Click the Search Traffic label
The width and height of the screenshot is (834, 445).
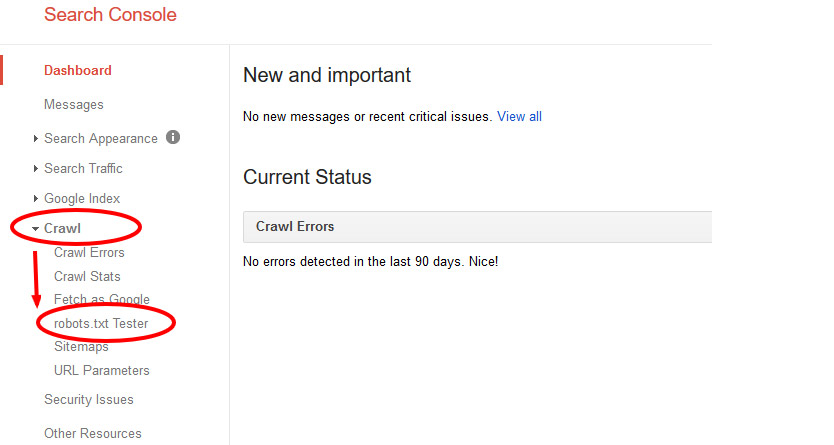(83, 169)
